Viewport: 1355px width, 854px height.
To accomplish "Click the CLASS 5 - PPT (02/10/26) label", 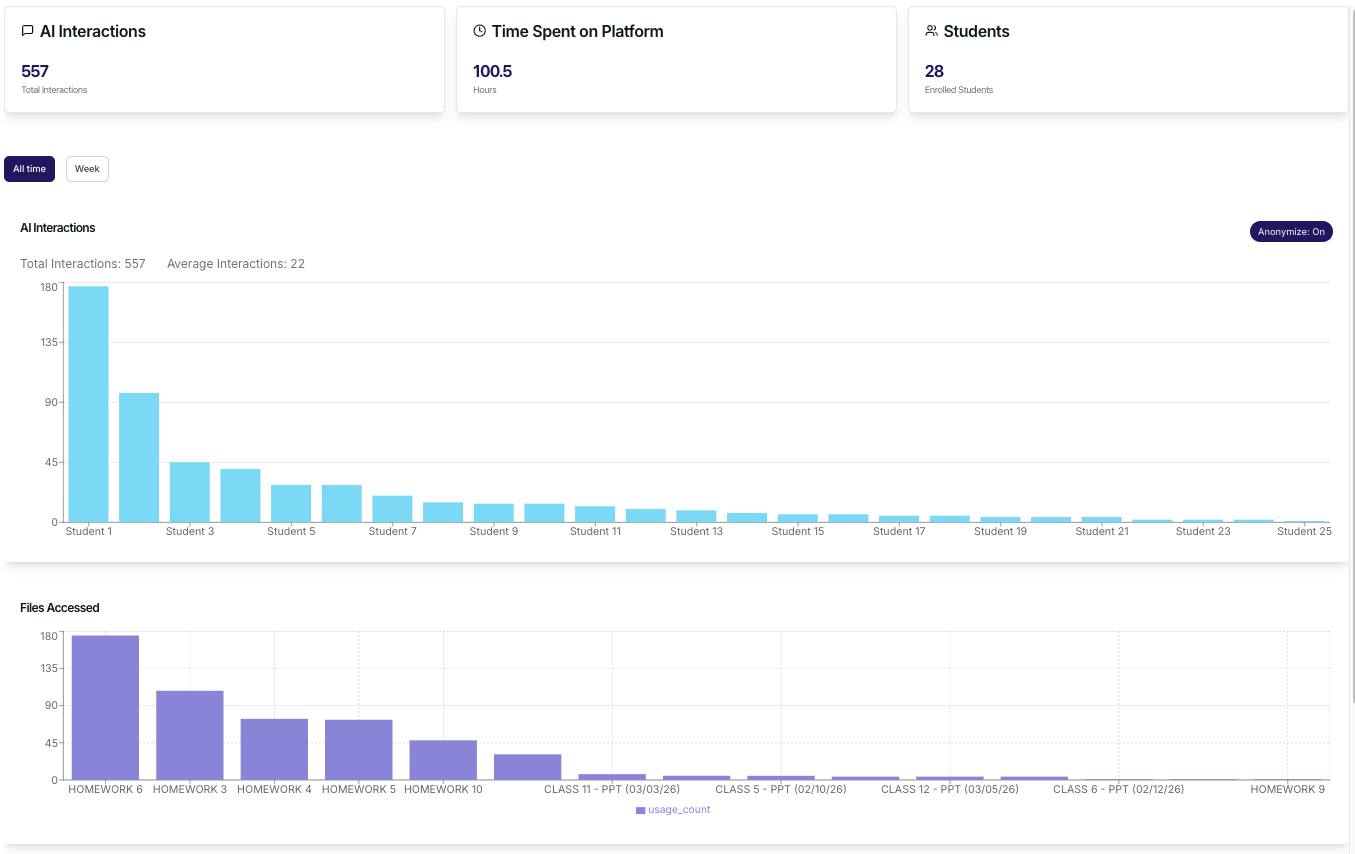I will (x=781, y=789).
